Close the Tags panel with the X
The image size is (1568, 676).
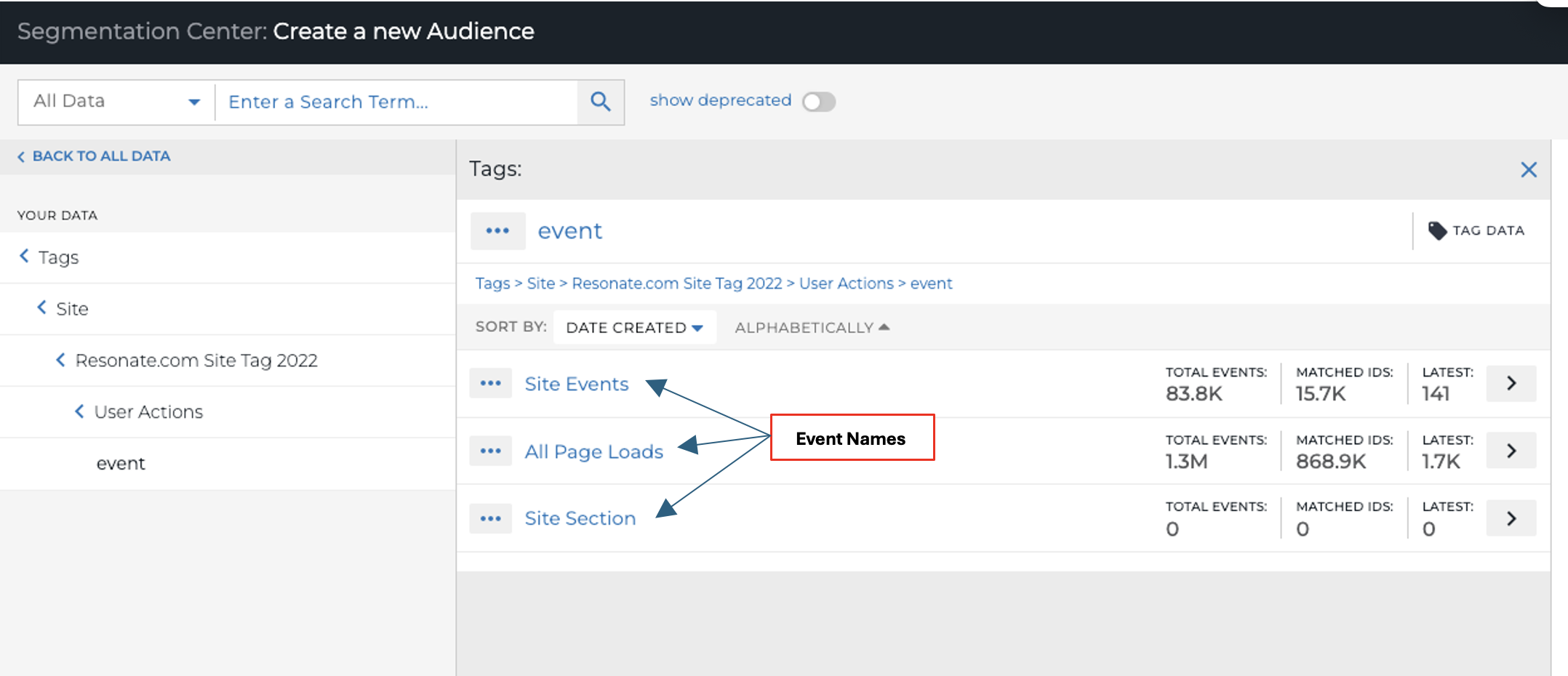click(x=1529, y=169)
